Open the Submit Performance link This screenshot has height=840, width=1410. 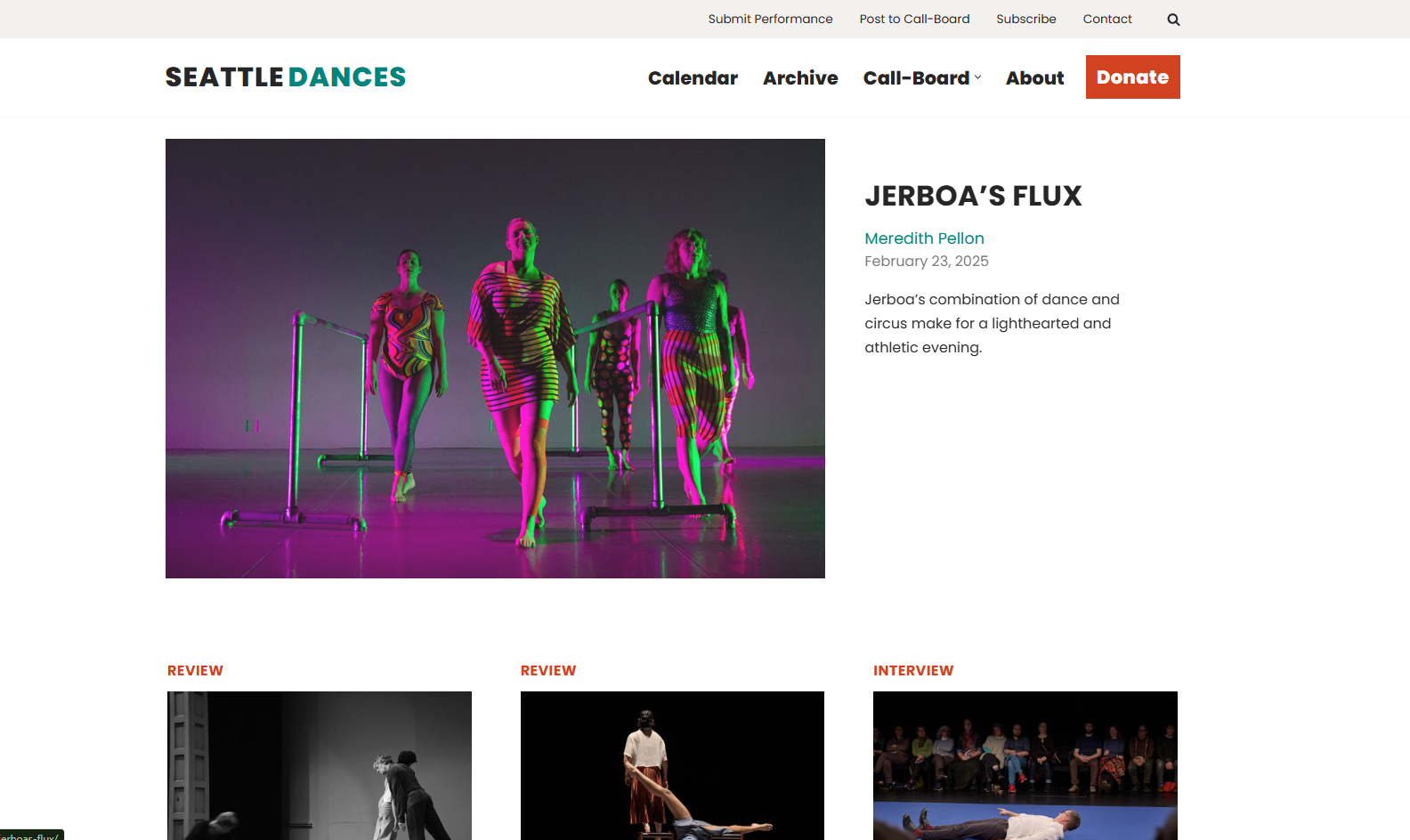[770, 19]
